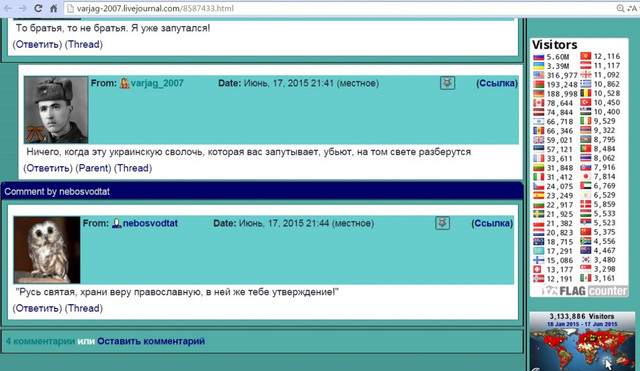Click the German flag with 188,998 visitors
Image resolution: width=640 pixels, height=371 pixels.
click(x=539, y=93)
